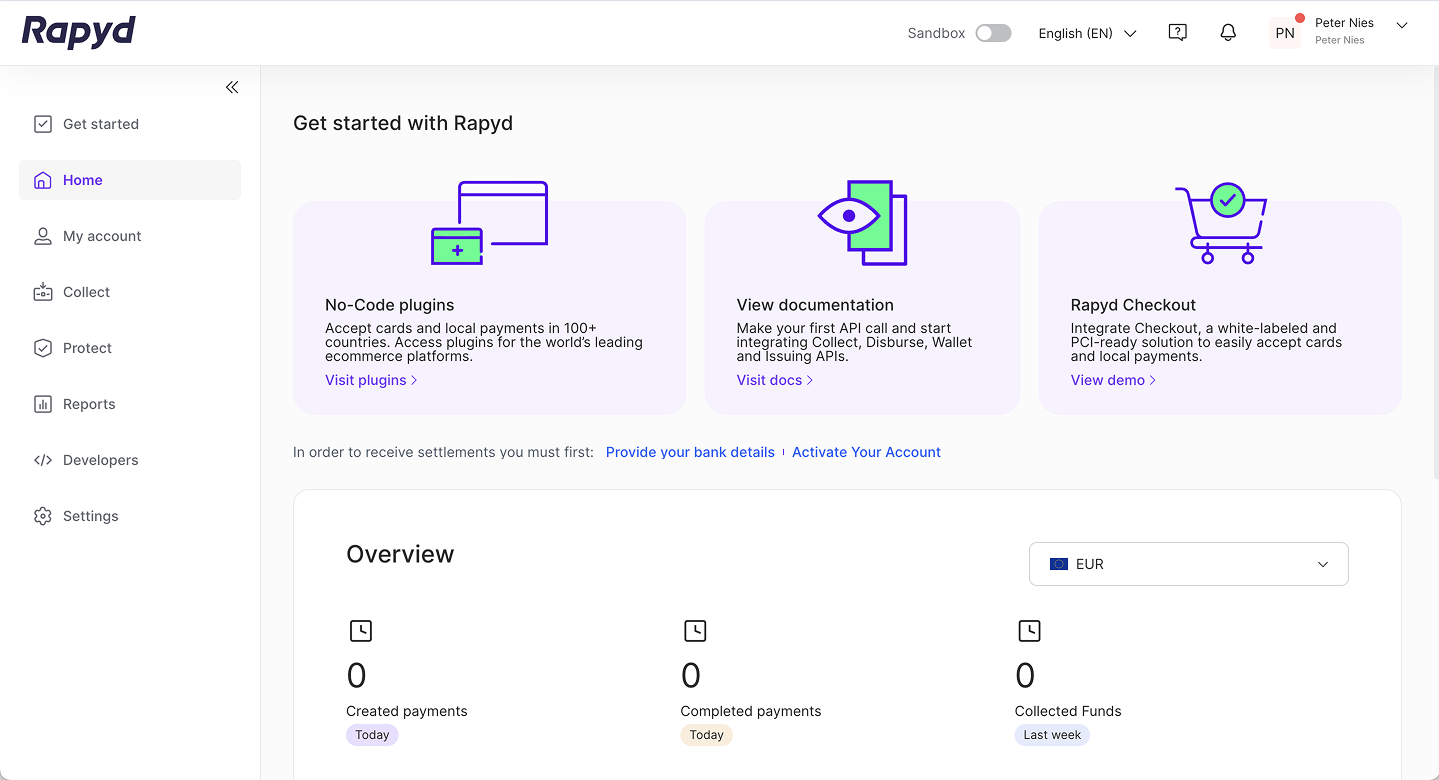Viewport: 1439px width, 780px height.
Task: Navigate to Protect section
Action: (130, 348)
